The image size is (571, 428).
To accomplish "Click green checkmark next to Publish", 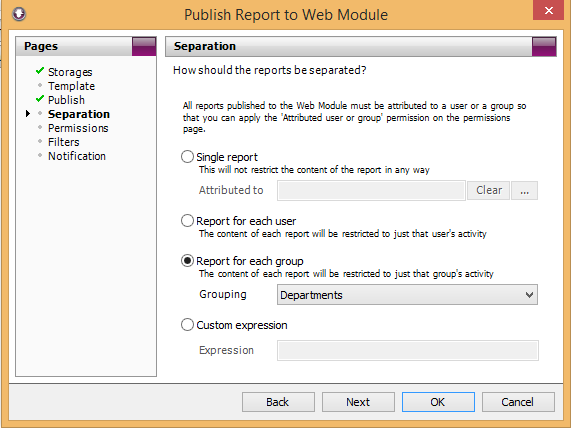I will (x=40, y=99).
